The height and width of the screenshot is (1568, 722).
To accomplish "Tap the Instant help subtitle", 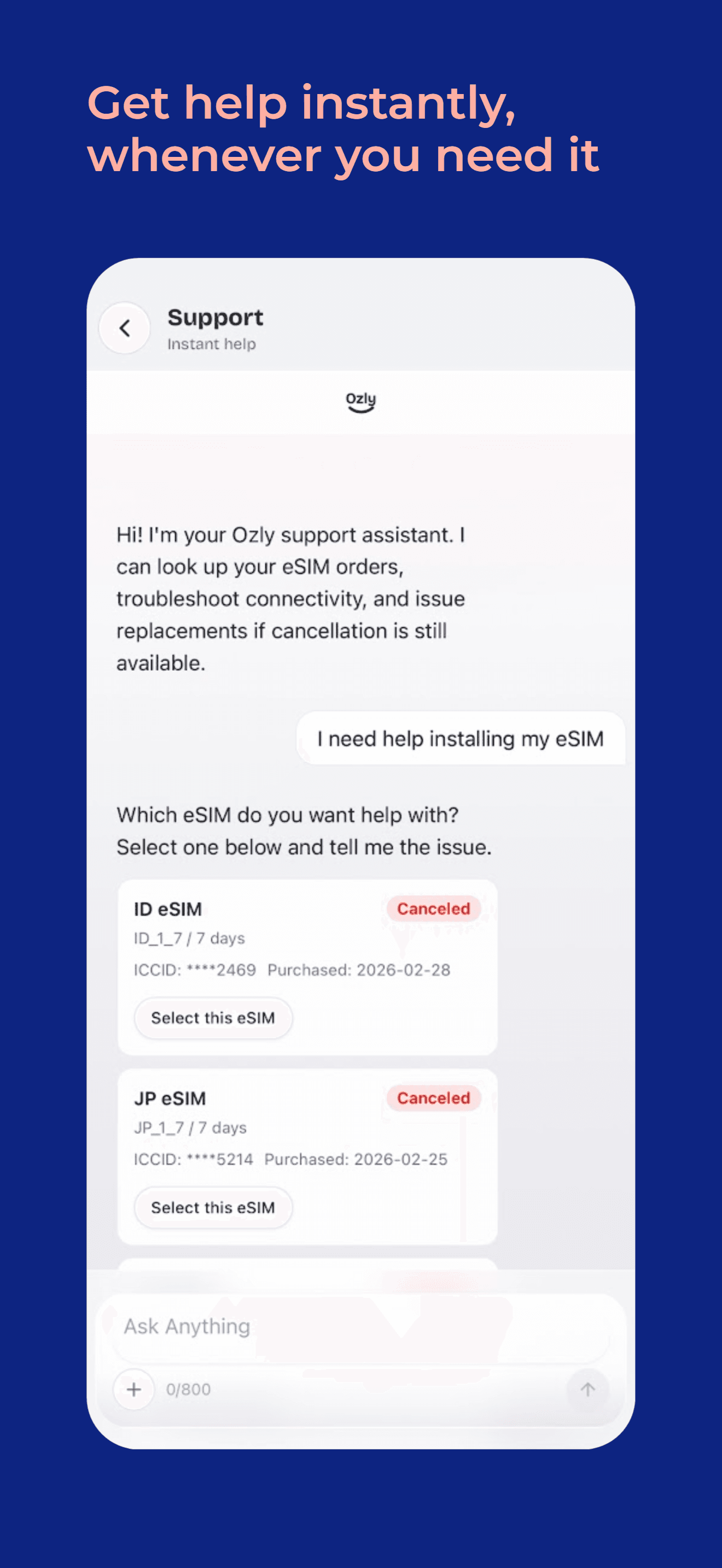I will pyautogui.click(x=211, y=344).
